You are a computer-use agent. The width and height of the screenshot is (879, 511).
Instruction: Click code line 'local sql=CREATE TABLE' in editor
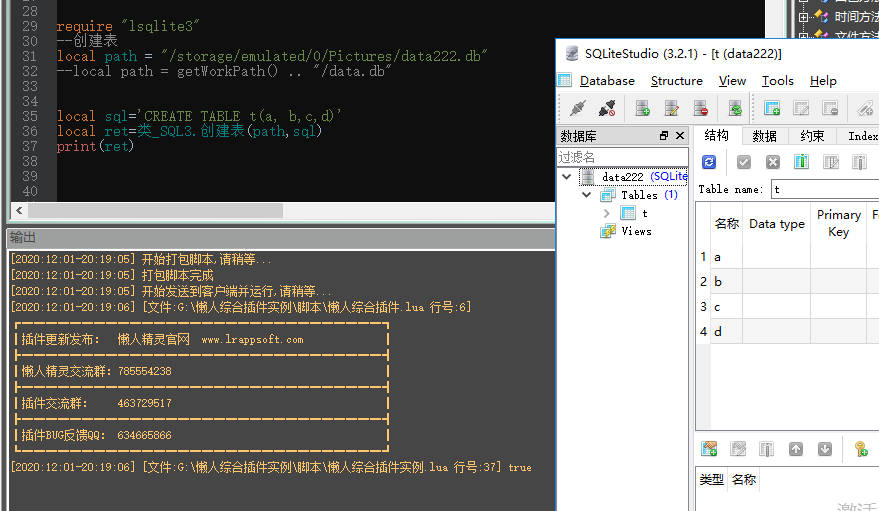[199, 116]
